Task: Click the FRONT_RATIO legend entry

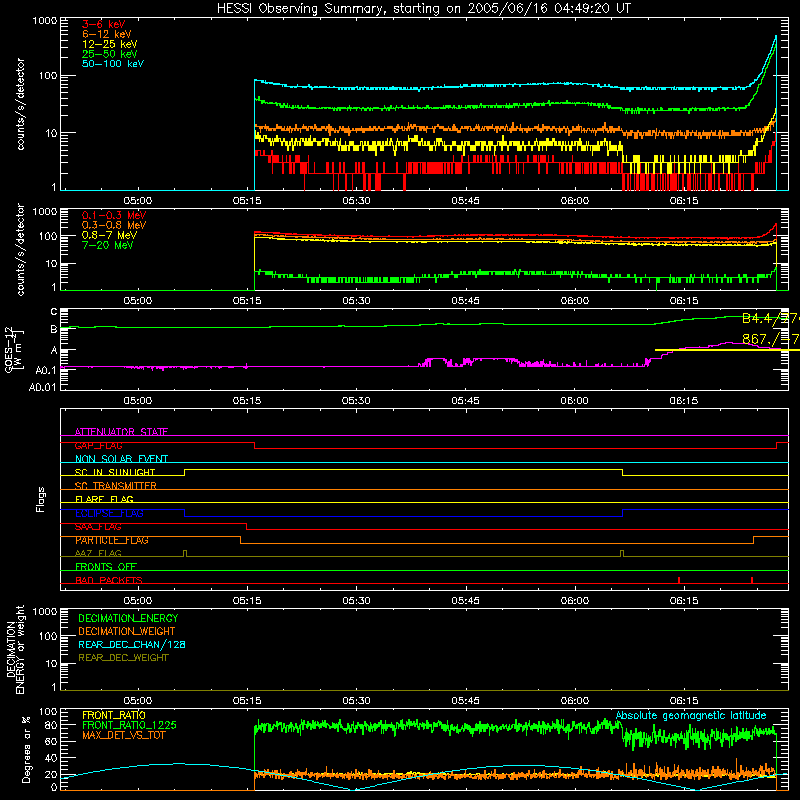Action: point(114,715)
